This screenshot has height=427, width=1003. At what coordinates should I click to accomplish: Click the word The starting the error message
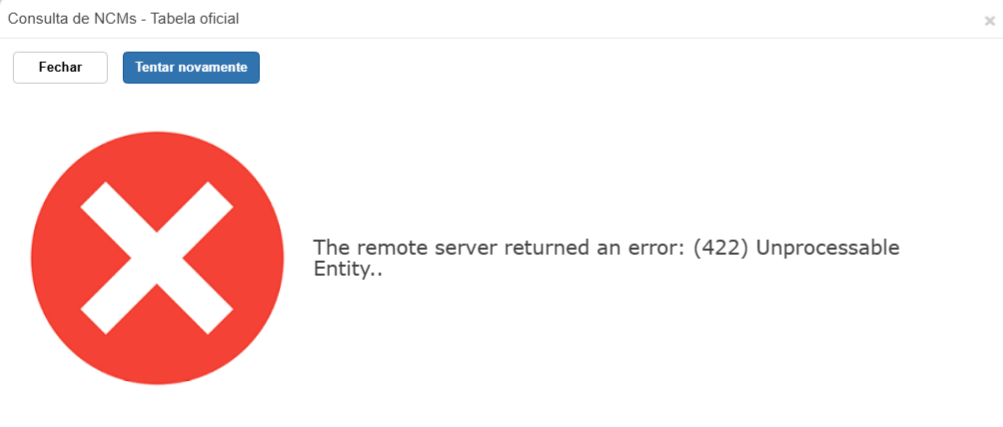point(329,248)
